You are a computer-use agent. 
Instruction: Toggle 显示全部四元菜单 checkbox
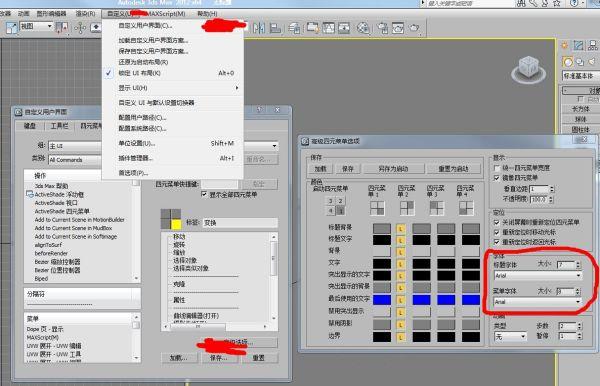(204, 194)
